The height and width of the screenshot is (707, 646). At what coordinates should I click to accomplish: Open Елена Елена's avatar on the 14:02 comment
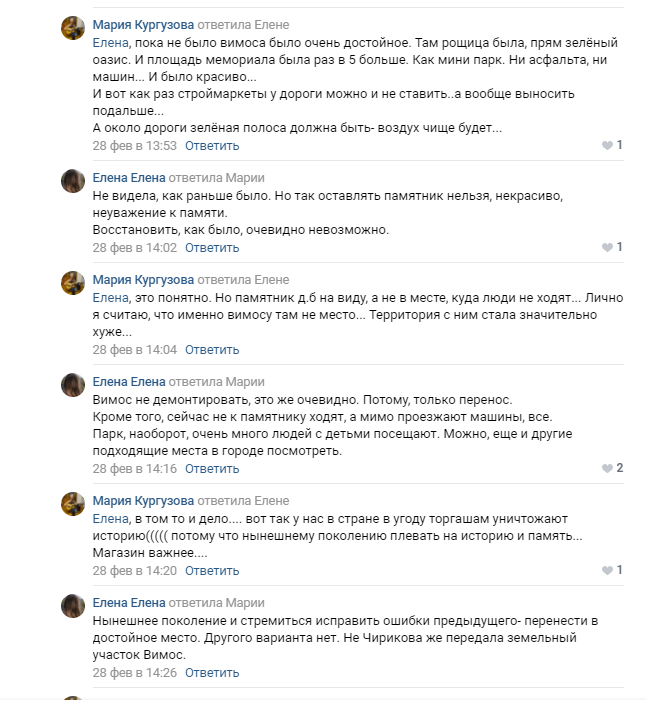pos(73,181)
